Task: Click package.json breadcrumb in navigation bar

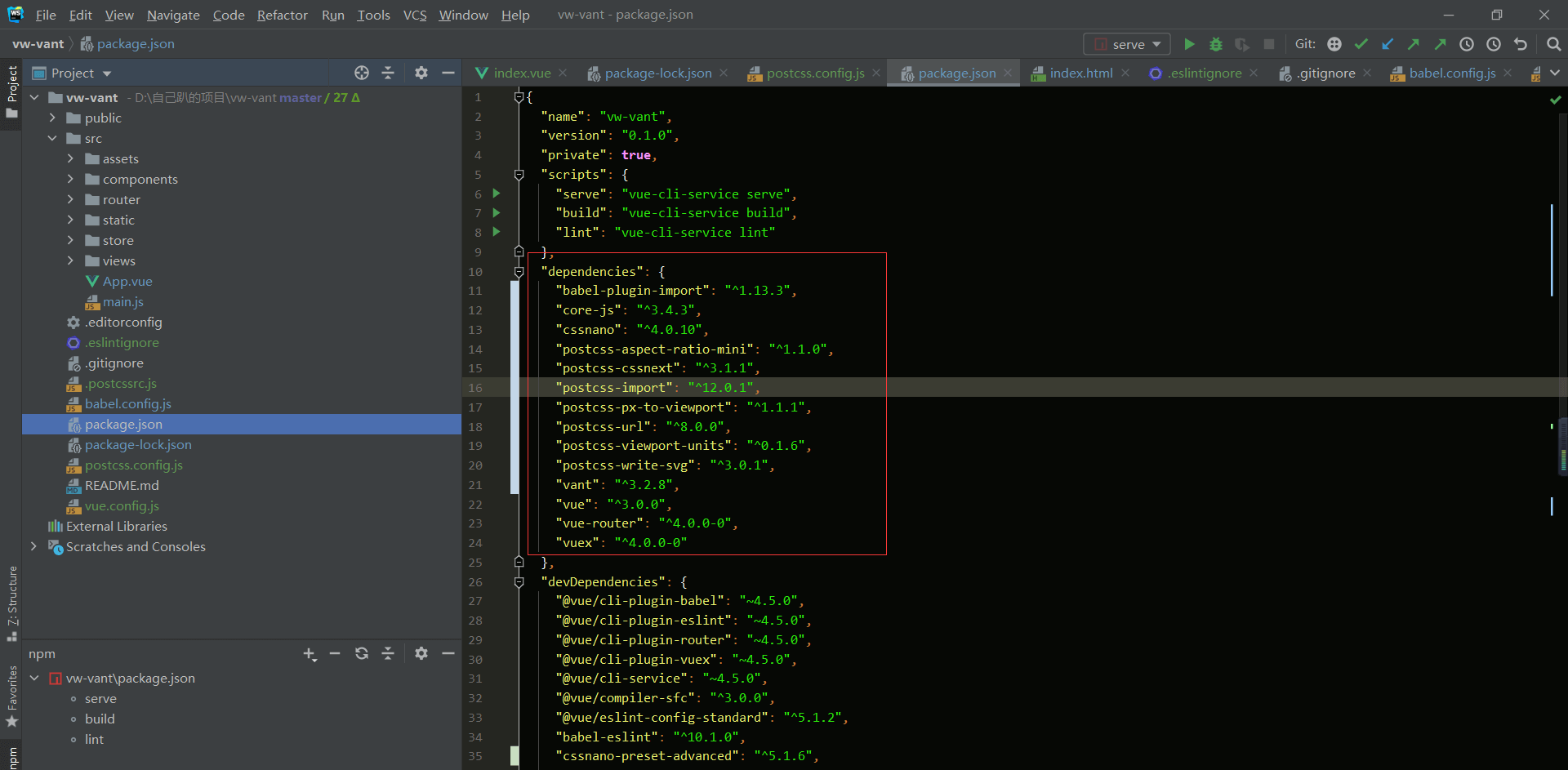Action: (x=127, y=44)
